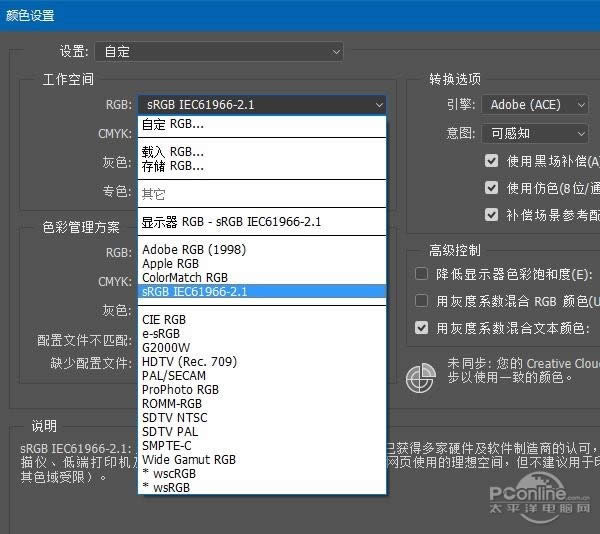This screenshot has height=534, width=600.
Task: Disable the 使用仿色 checkbox
Action: click(x=491, y=188)
